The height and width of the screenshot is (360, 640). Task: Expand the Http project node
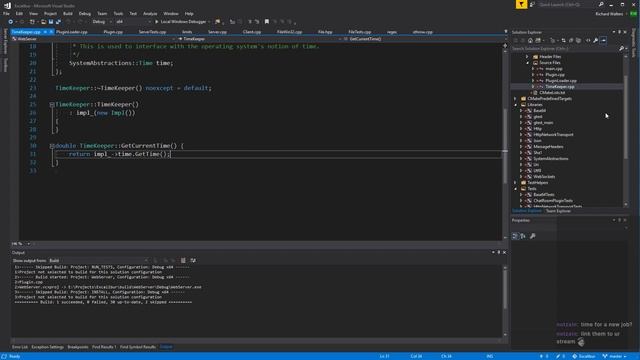521,129
